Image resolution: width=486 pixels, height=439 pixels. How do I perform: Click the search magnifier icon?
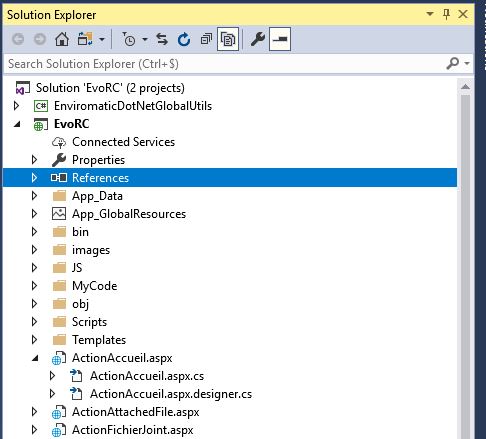click(453, 63)
